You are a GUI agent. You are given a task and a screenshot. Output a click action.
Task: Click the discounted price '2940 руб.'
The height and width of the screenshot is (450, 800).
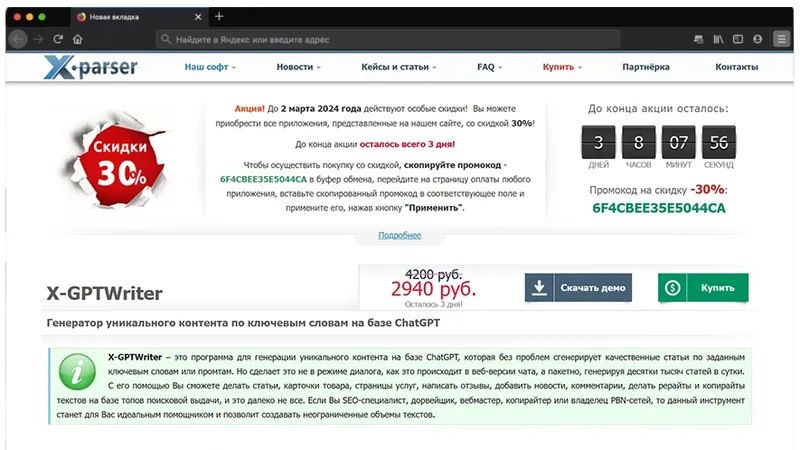[433, 289]
